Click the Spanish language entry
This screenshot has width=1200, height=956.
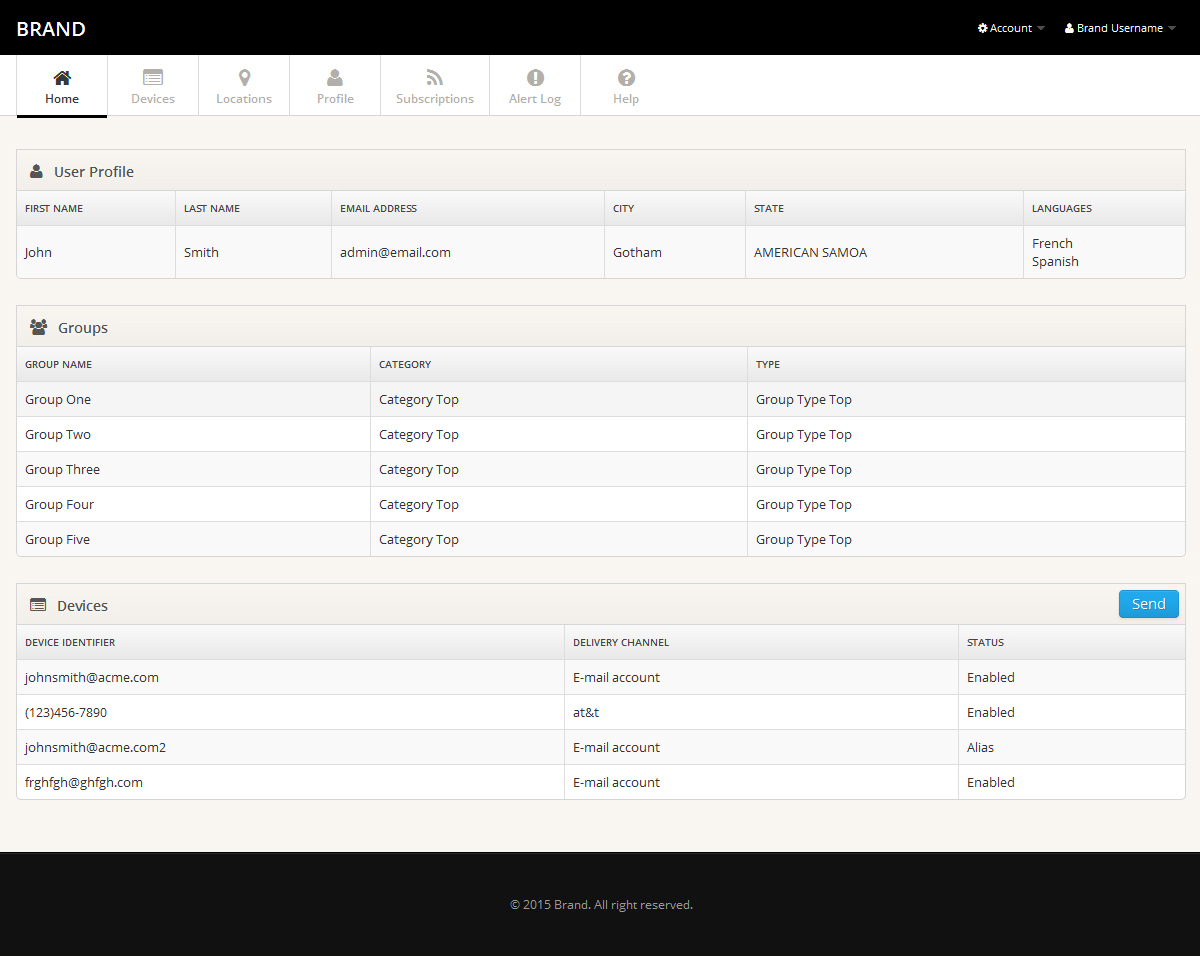pos(1055,261)
